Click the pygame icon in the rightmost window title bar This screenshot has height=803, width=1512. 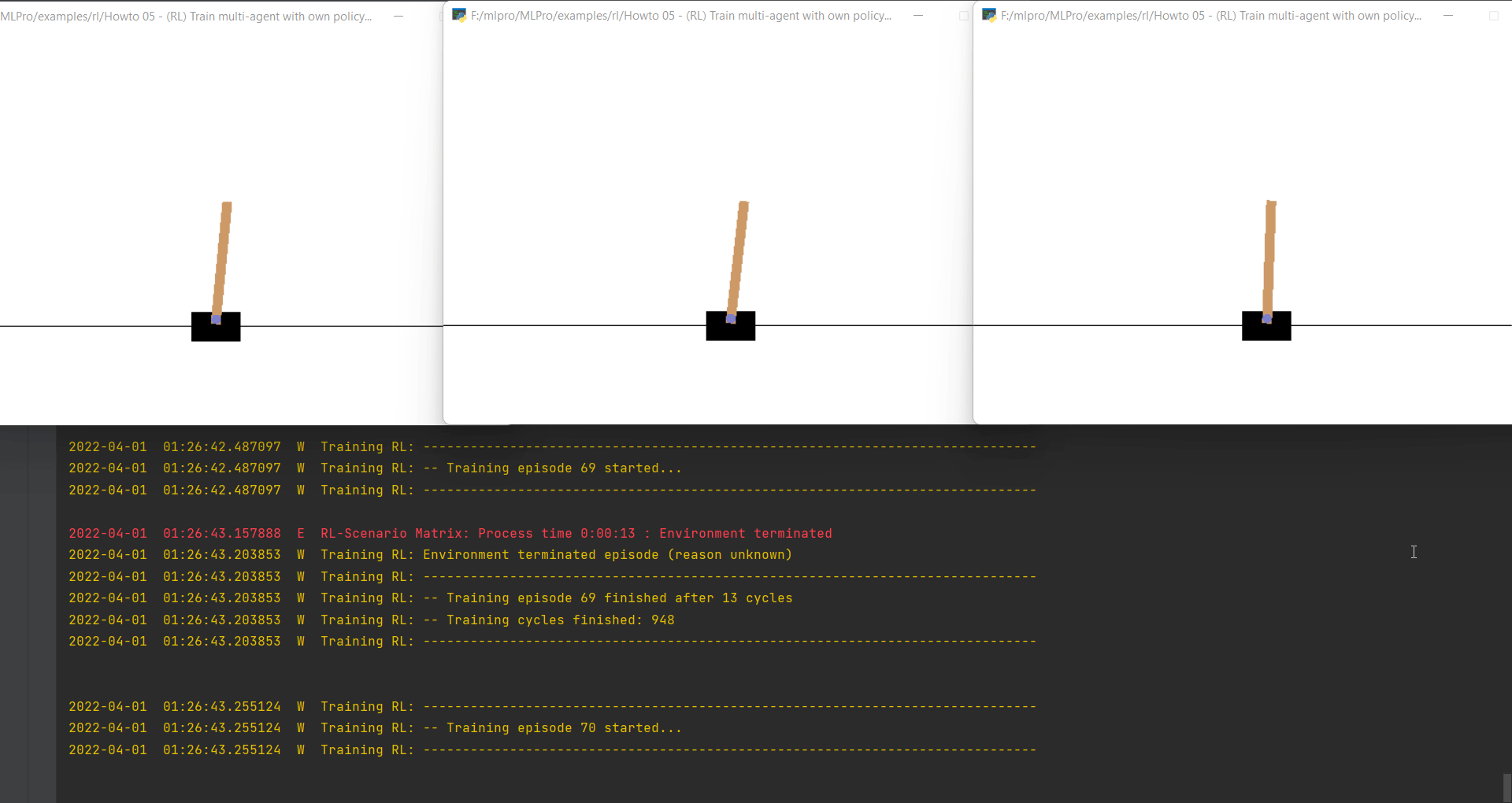tap(989, 15)
